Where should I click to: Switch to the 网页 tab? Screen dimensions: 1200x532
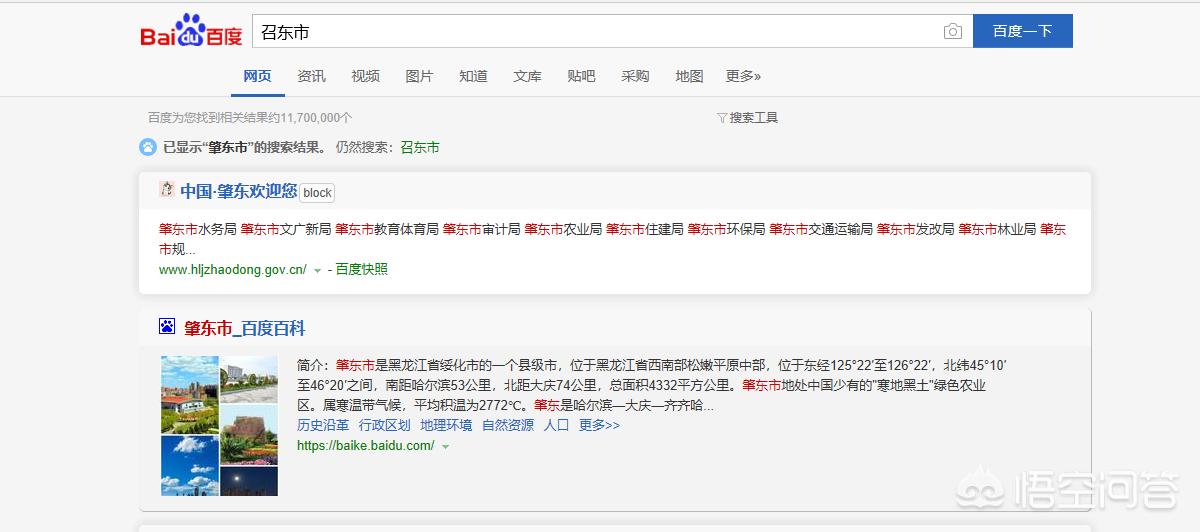click(257, 76)
